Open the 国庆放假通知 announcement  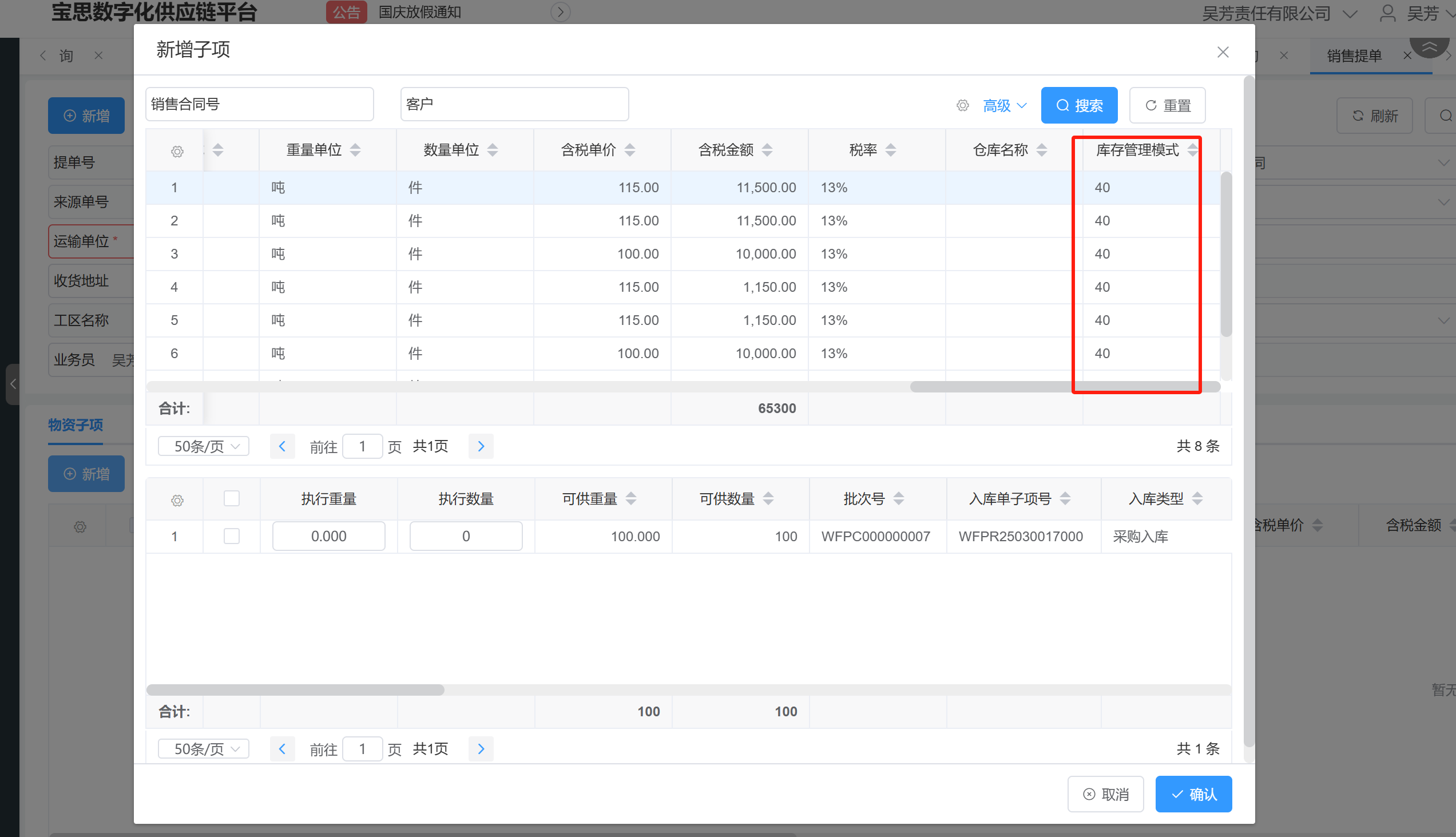(x=419, y=12)
